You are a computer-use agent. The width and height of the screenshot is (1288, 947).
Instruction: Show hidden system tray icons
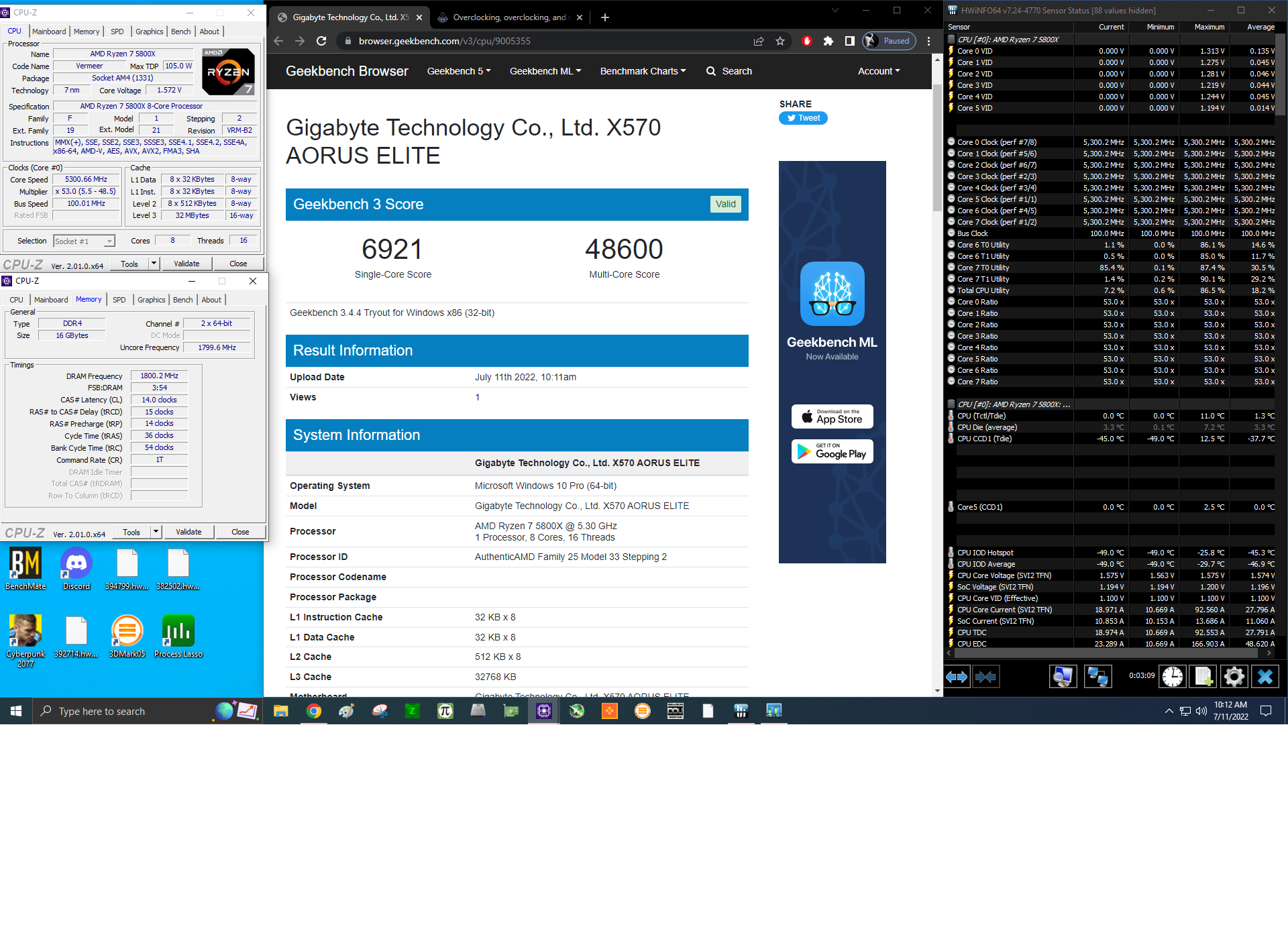click(1169, 711)
